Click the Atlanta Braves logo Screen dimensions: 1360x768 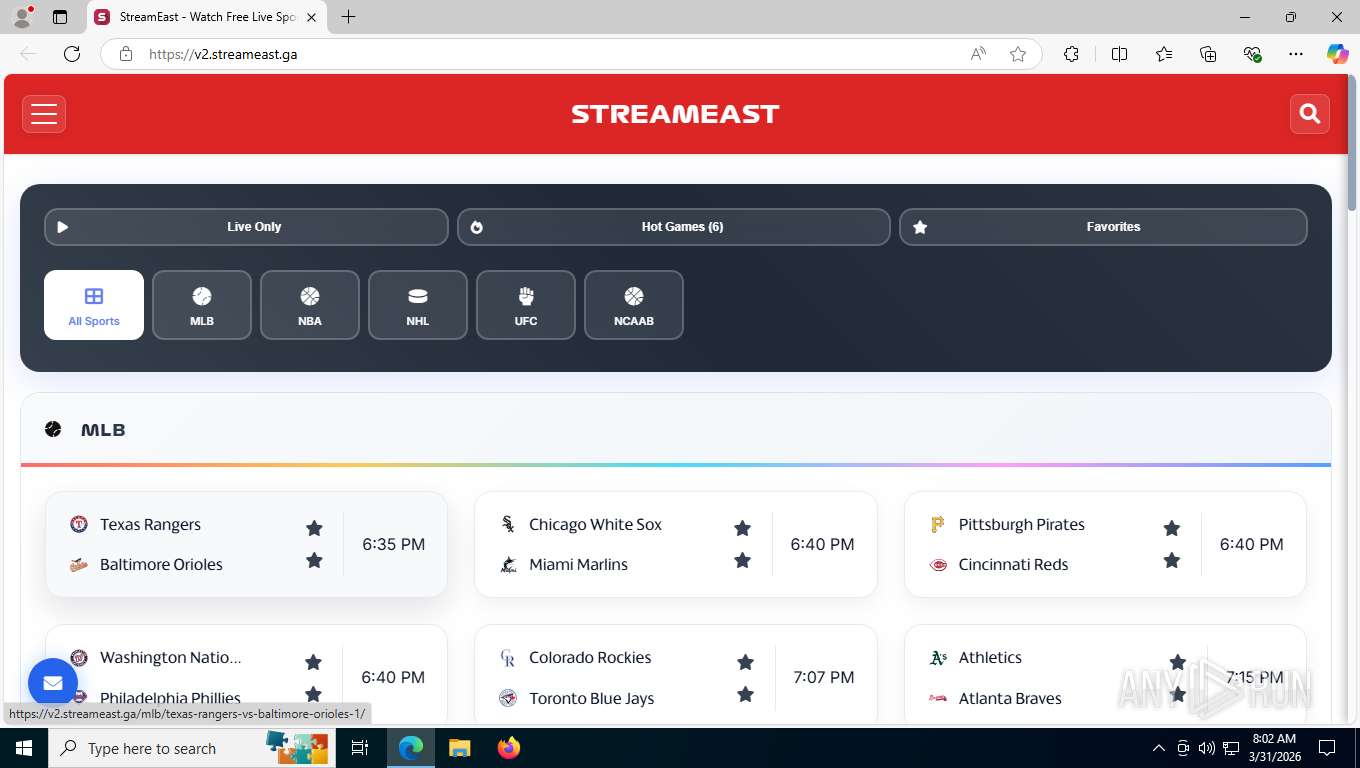coord(938,698)
